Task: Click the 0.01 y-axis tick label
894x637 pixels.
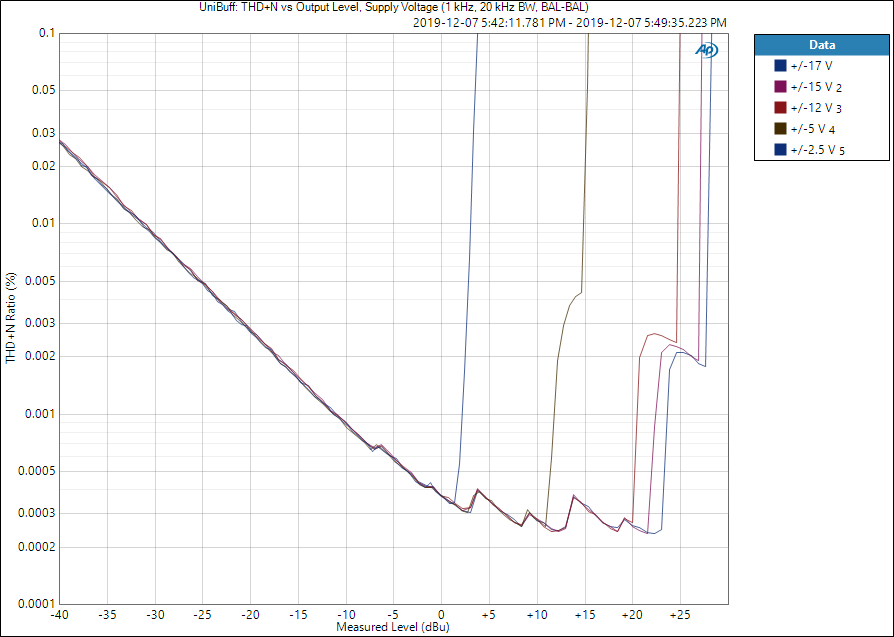Action: pyautogui.click(x=43, y=223)
